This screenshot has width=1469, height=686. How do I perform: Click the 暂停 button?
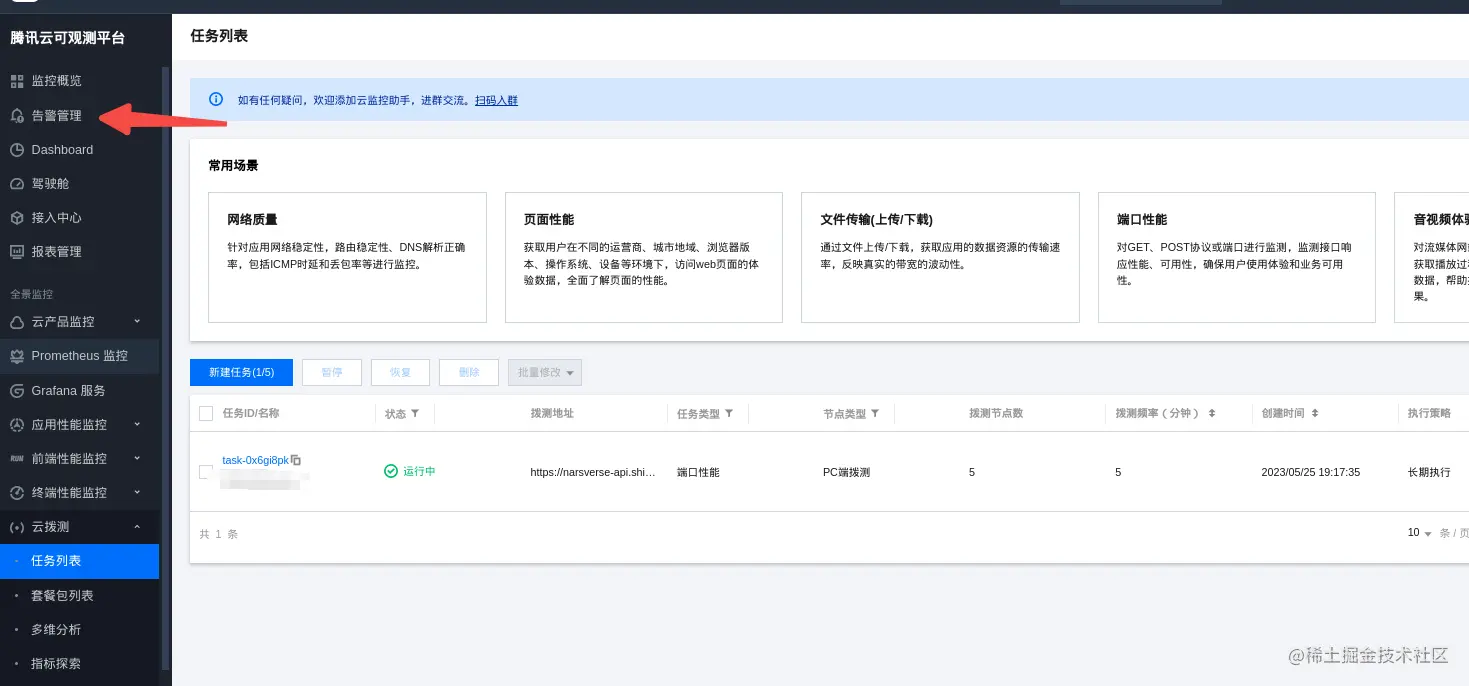pyautogui.click(x=332, y=372)
